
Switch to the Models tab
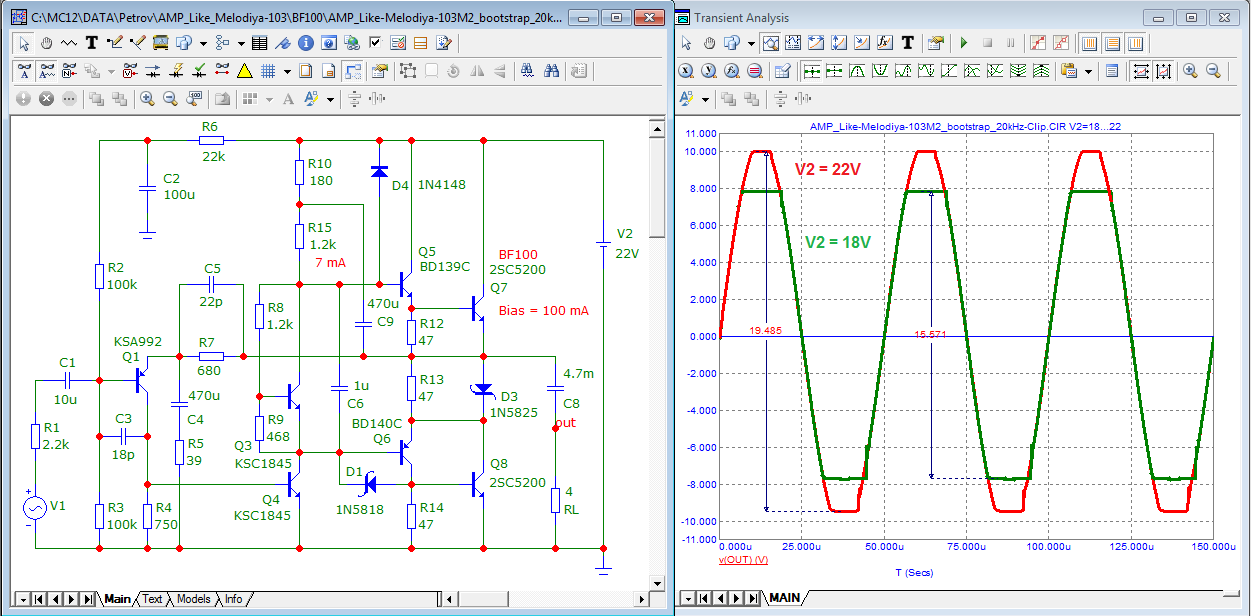point(193,599)
